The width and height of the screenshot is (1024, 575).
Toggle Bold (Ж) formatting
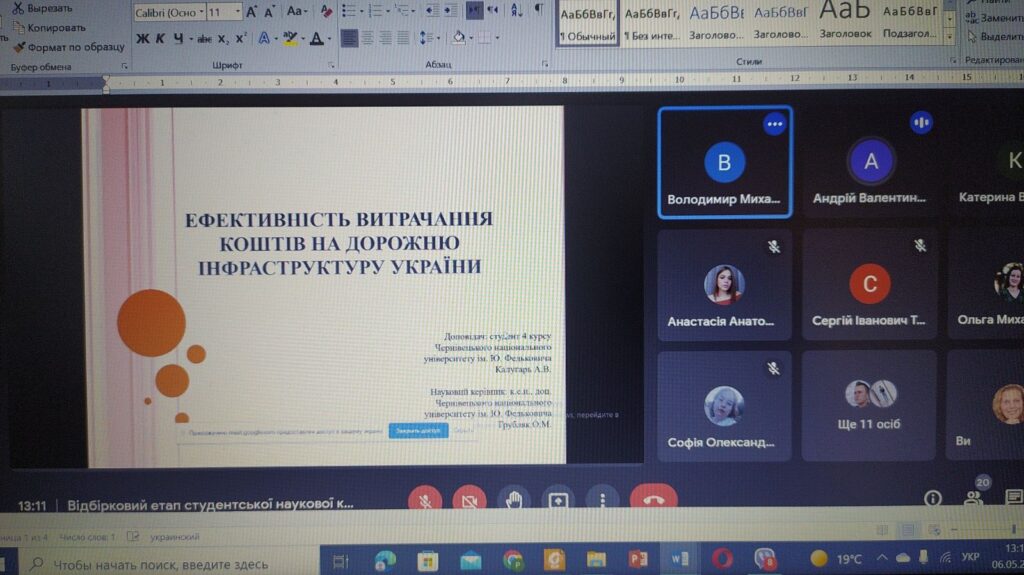click(x=142, y=39)
